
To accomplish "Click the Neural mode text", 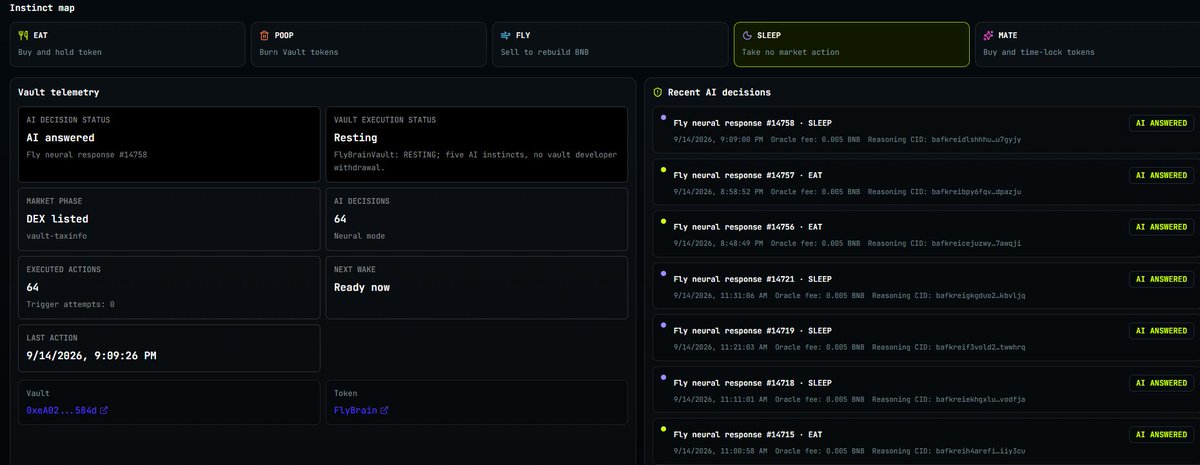I will click(359, 235).
